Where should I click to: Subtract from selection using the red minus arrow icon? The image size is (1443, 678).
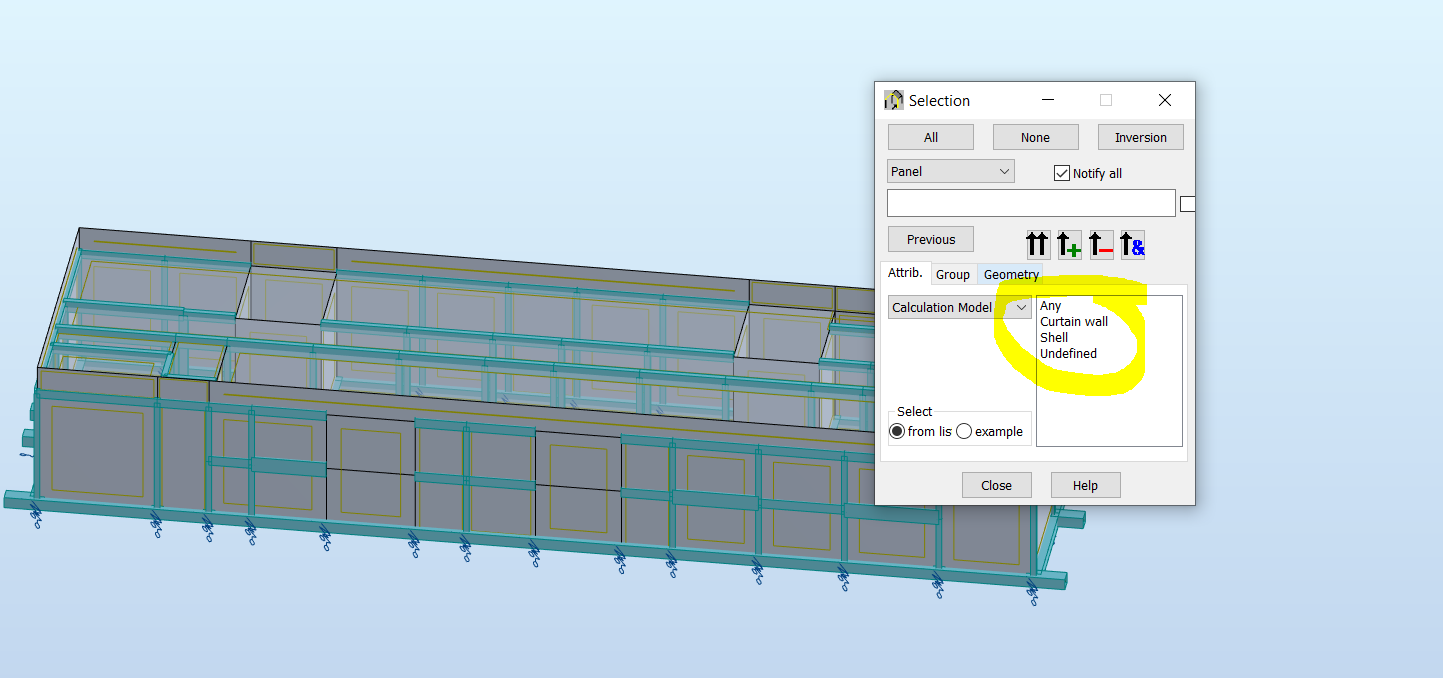point(1101,244)
